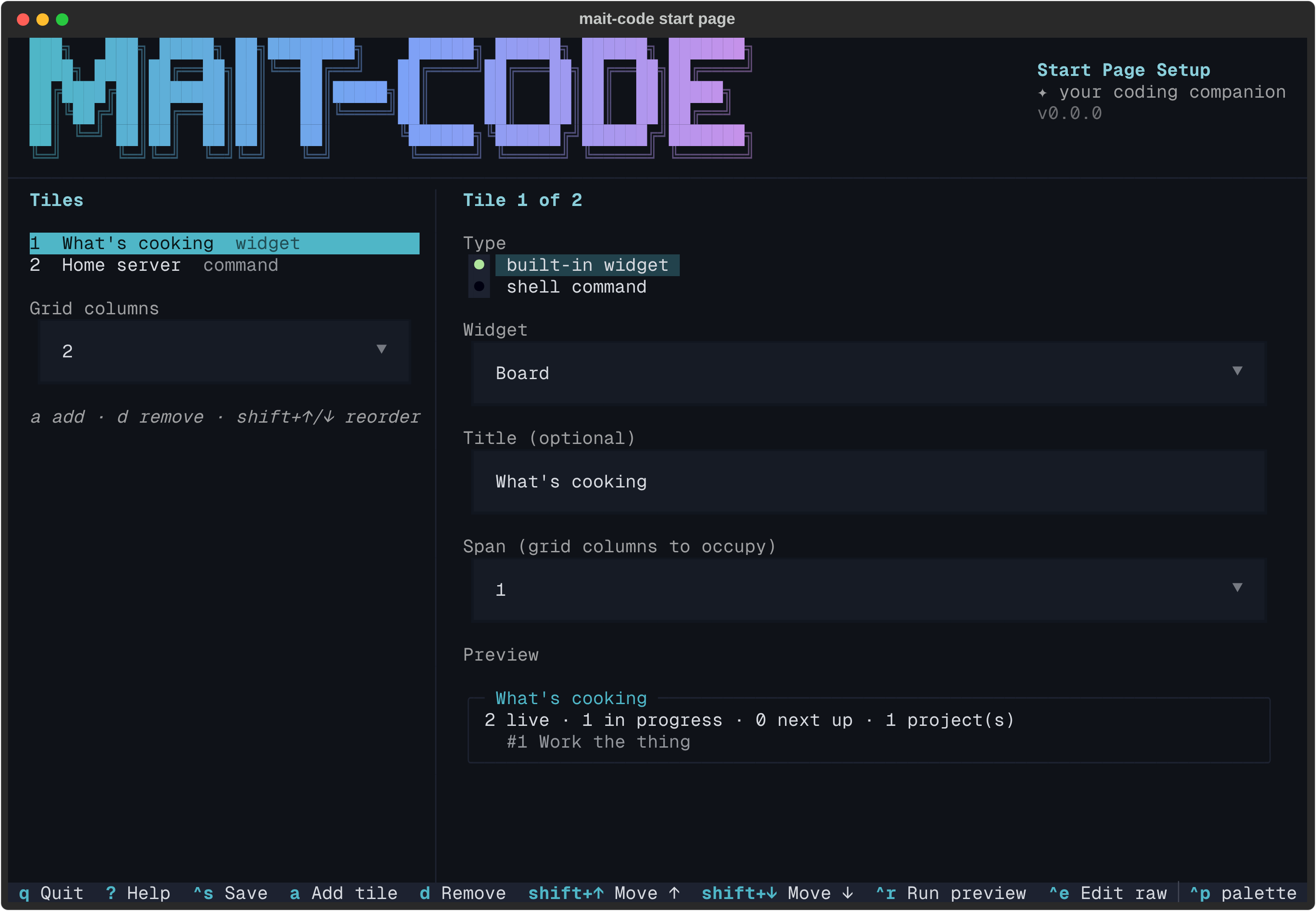Open the Span grid columns dropdown
The width and height of the screenshot is (1316, 911).
pyautogui.click(x=868, y=590)
